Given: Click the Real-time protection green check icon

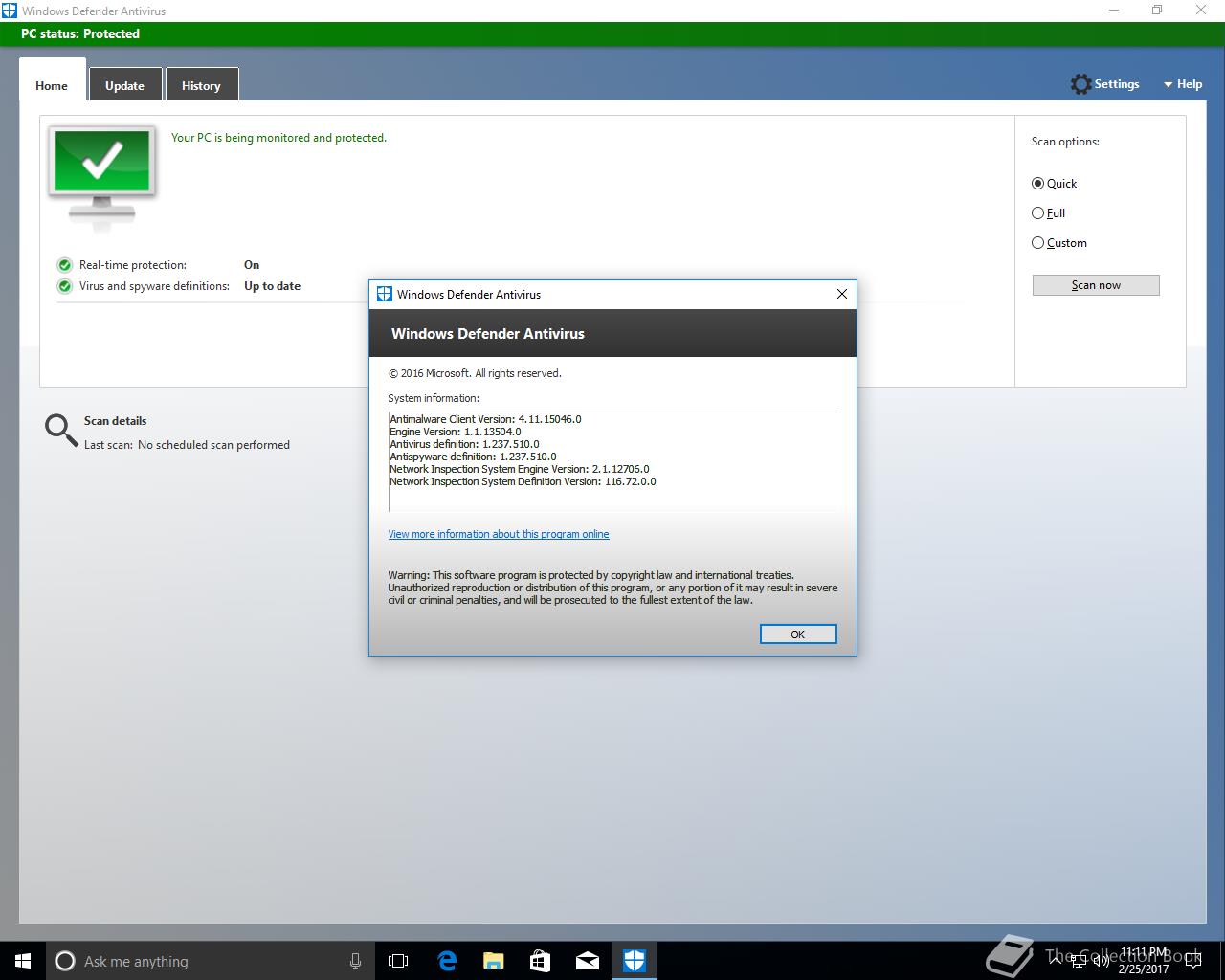Looking at the screenshot, I should (65, 265).
